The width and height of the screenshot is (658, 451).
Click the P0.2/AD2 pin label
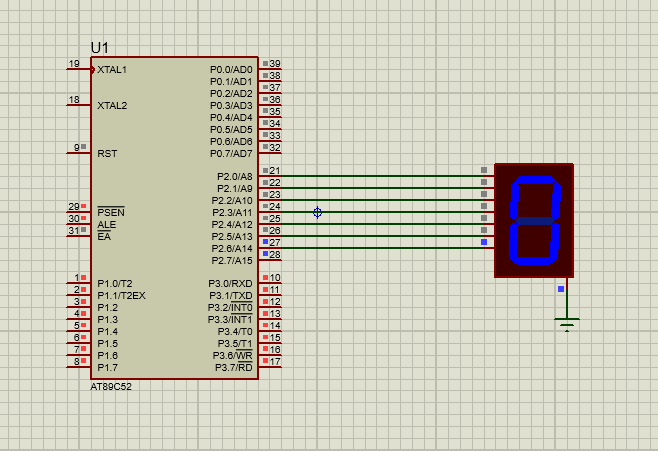231,94
